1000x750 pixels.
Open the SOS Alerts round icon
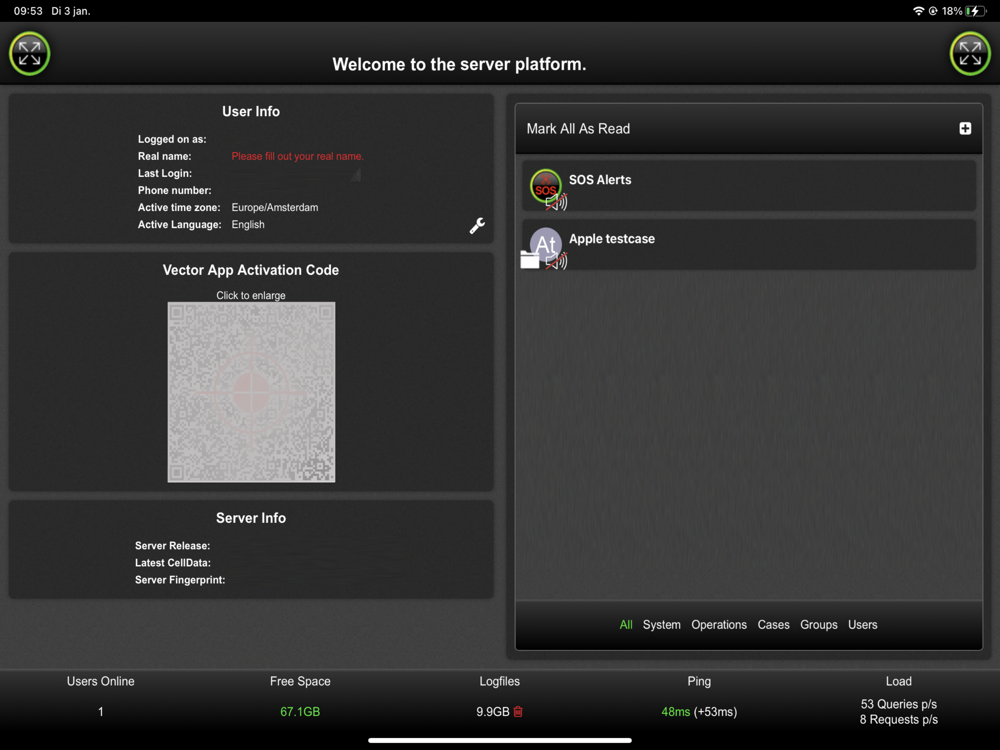coord(545,185)
